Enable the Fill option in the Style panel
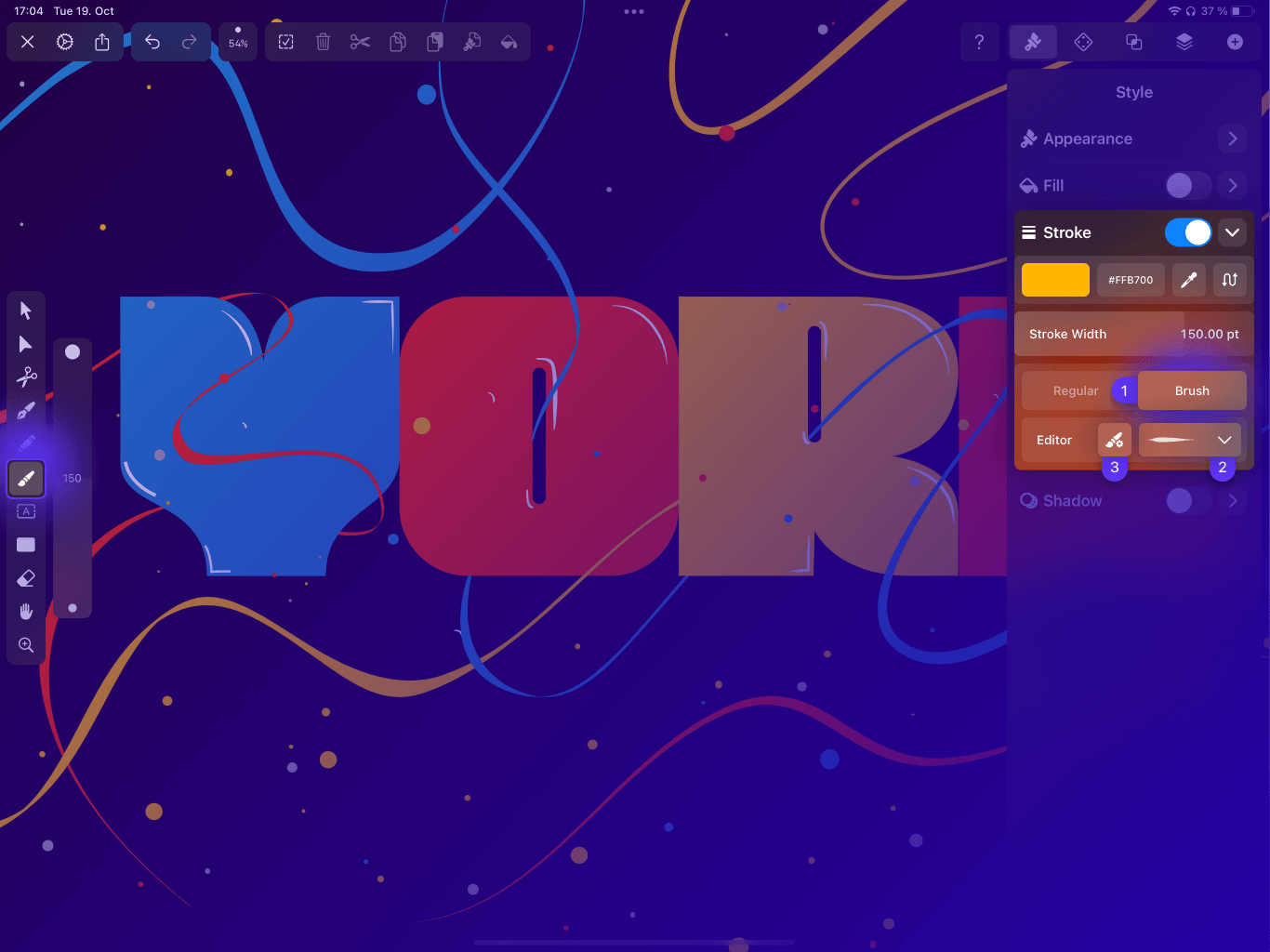Viewport: 1270px width, 952px height. 1187,185
